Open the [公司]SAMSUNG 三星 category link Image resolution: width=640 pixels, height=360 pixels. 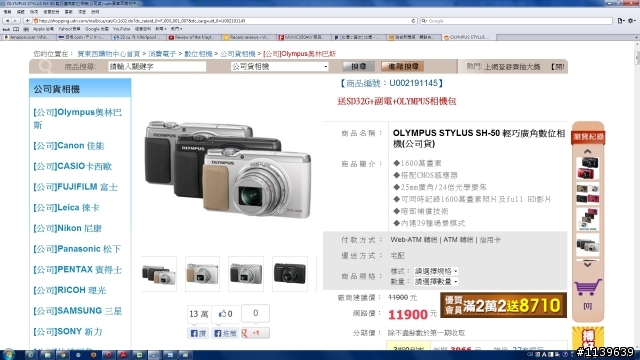click(78, 311)
